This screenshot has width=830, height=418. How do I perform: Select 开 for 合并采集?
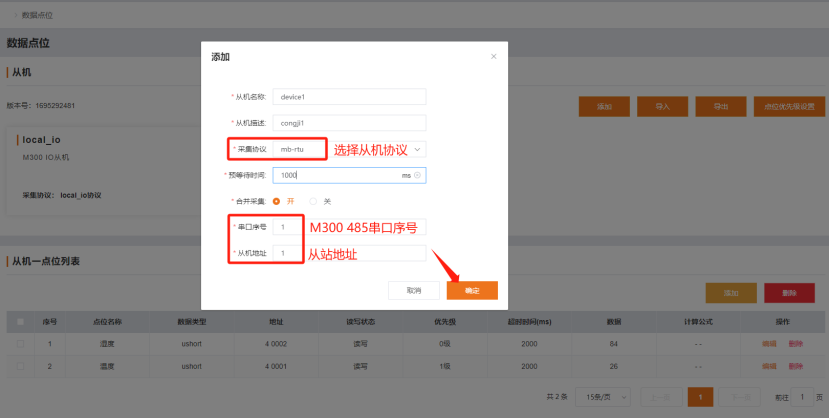pos(277,201)
